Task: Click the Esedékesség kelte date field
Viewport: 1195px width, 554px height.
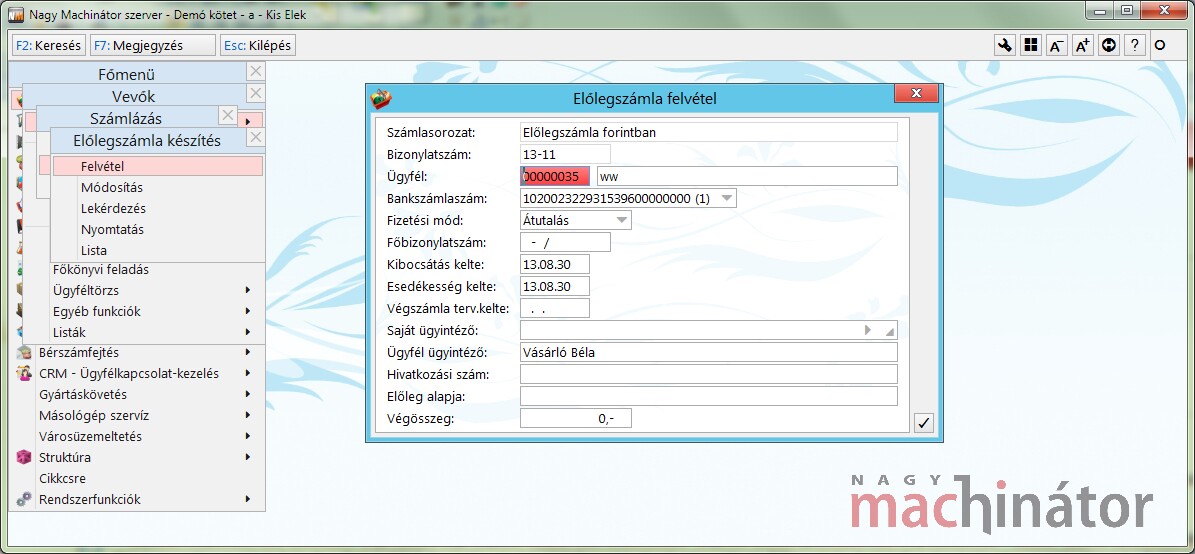Action: tap(555, 287)
